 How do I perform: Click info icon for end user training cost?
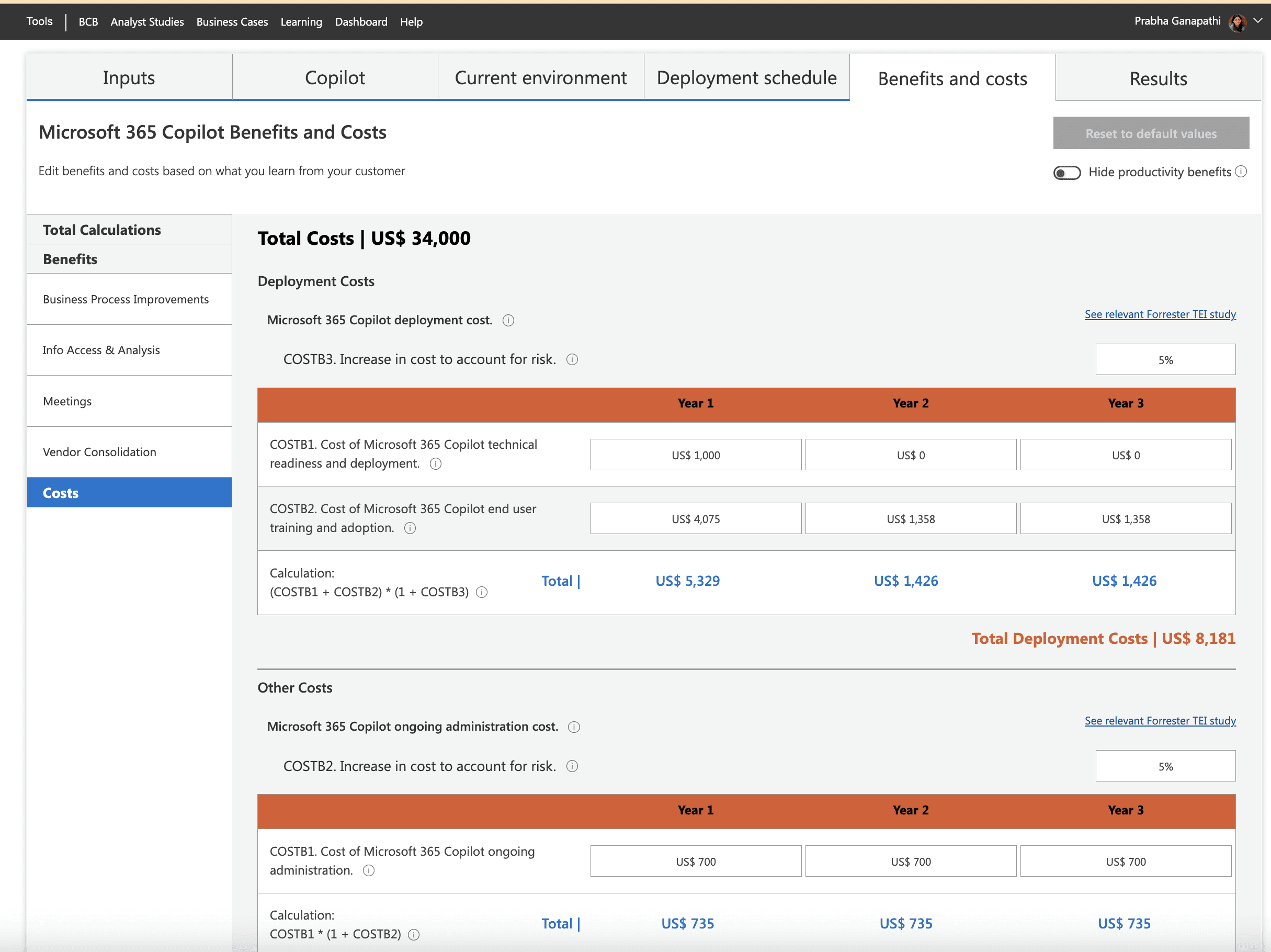click(x=410, y=528)
